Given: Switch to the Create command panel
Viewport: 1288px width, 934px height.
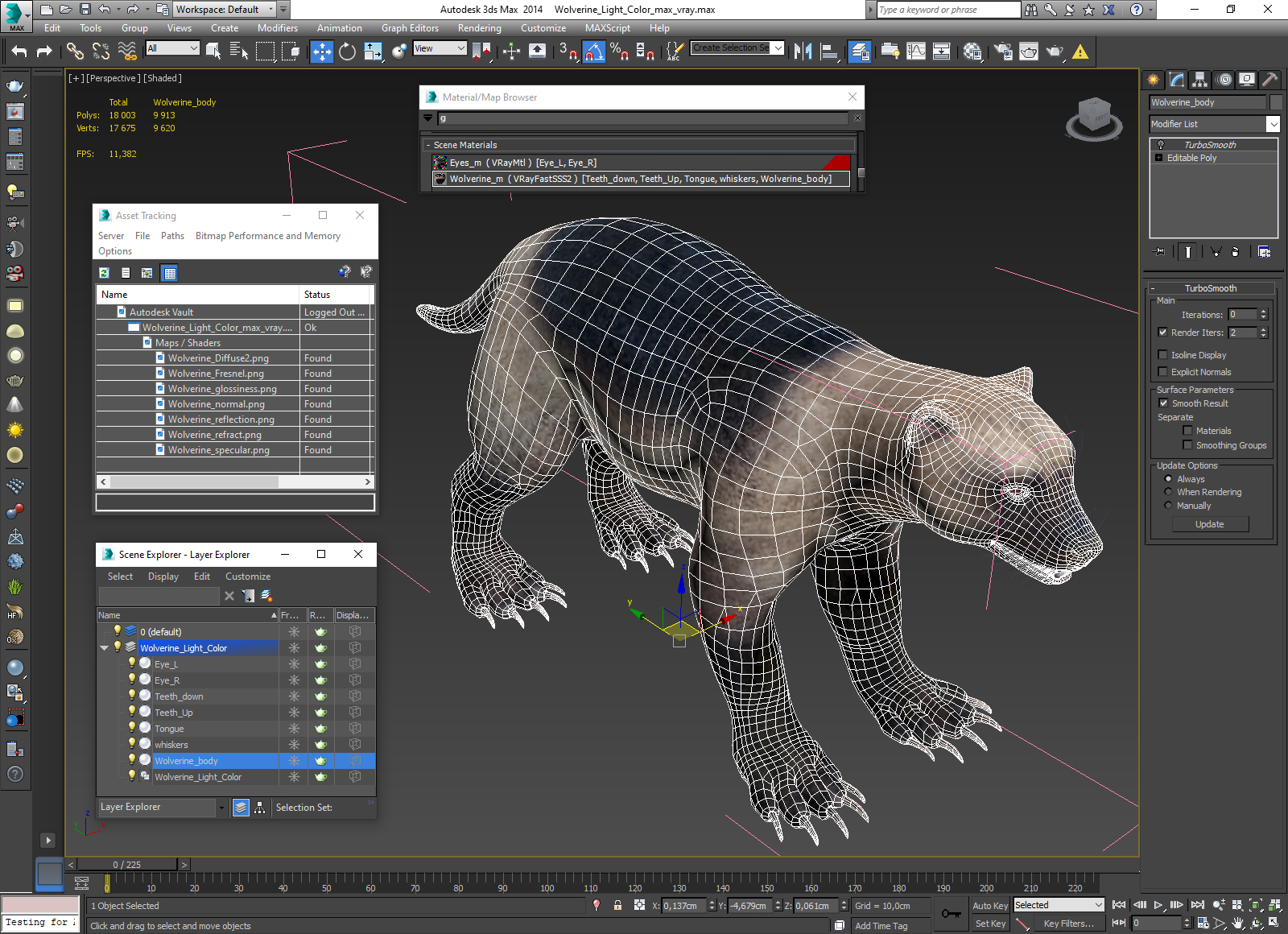Looking at the screenshot, I should pos(1154,80).
